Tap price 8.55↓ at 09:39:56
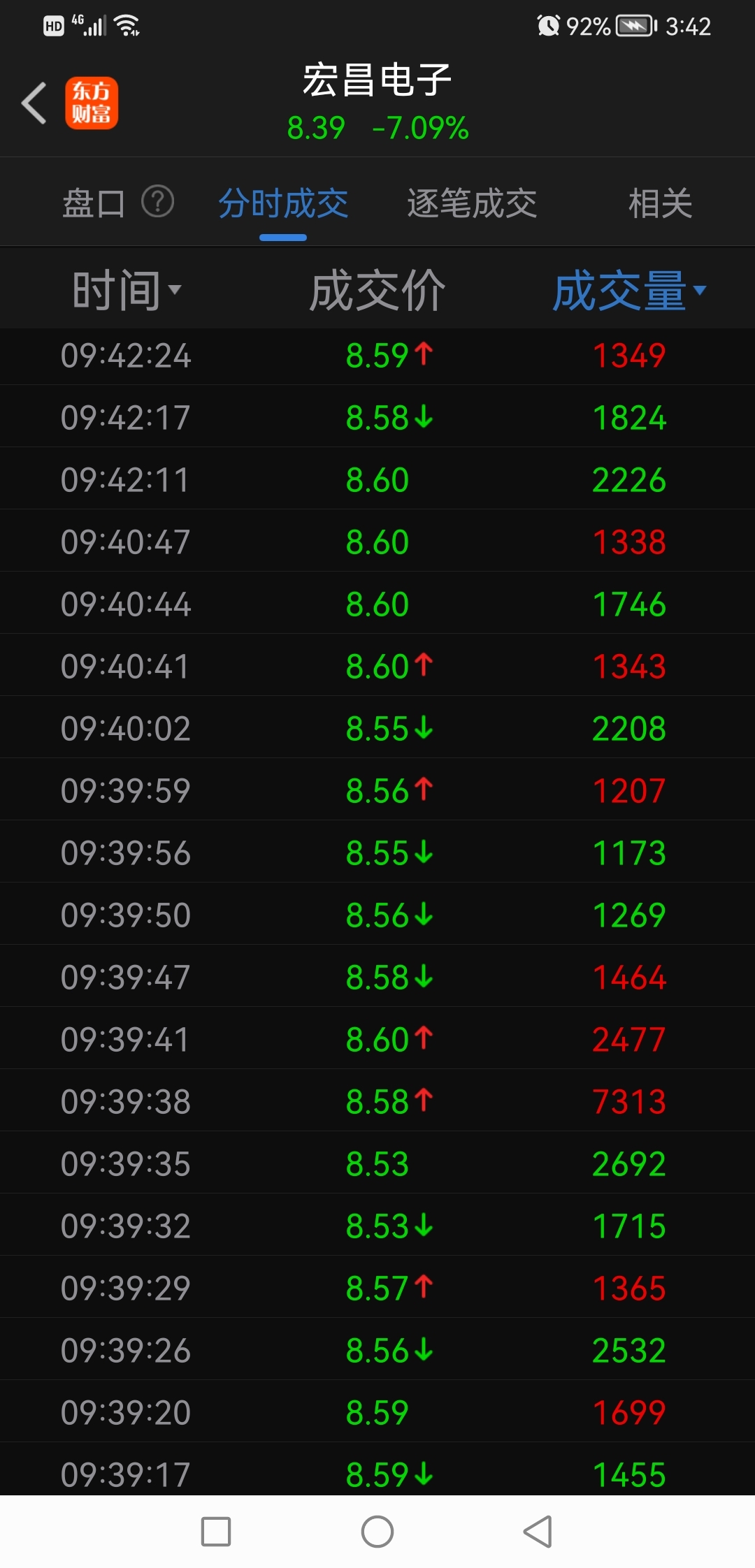The height and width of the screenshot is (1568, 755). (389, 853)
